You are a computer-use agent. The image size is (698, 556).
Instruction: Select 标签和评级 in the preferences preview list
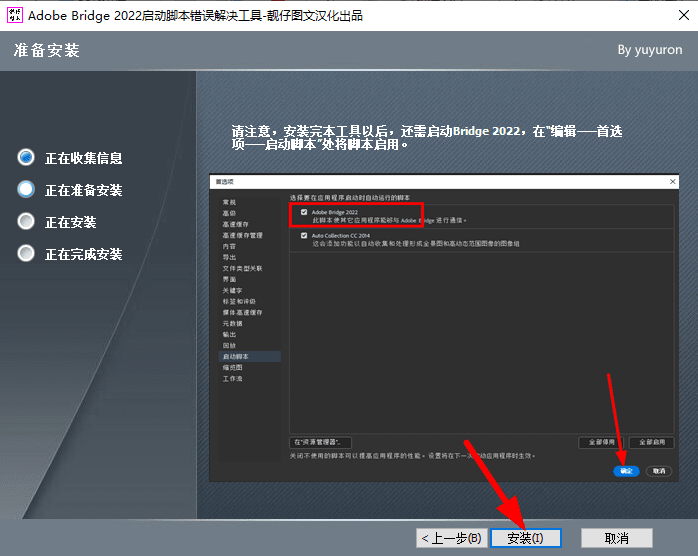point(239,301)
